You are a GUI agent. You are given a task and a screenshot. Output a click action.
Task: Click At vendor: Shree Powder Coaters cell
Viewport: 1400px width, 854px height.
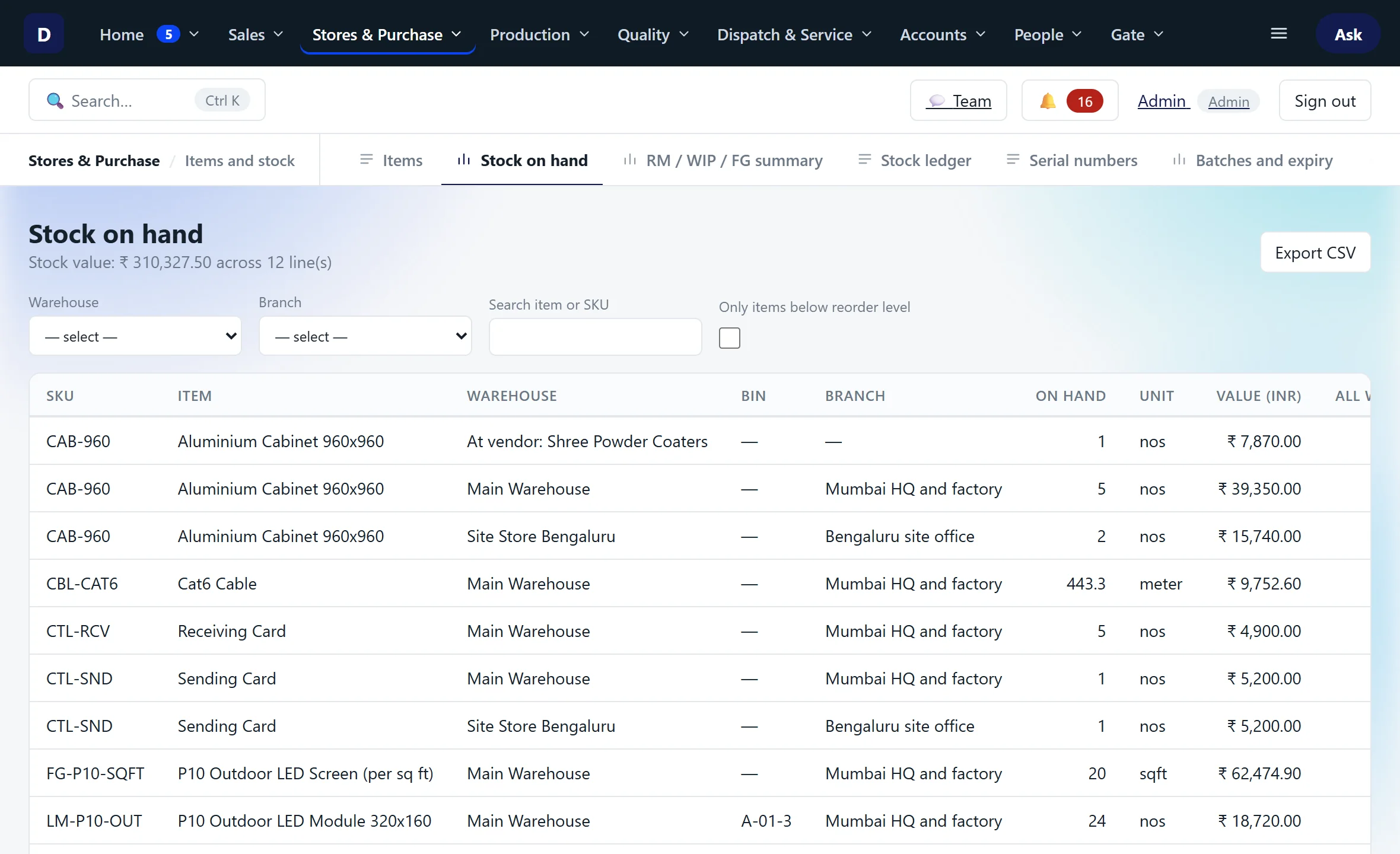[x=587, y=441]
